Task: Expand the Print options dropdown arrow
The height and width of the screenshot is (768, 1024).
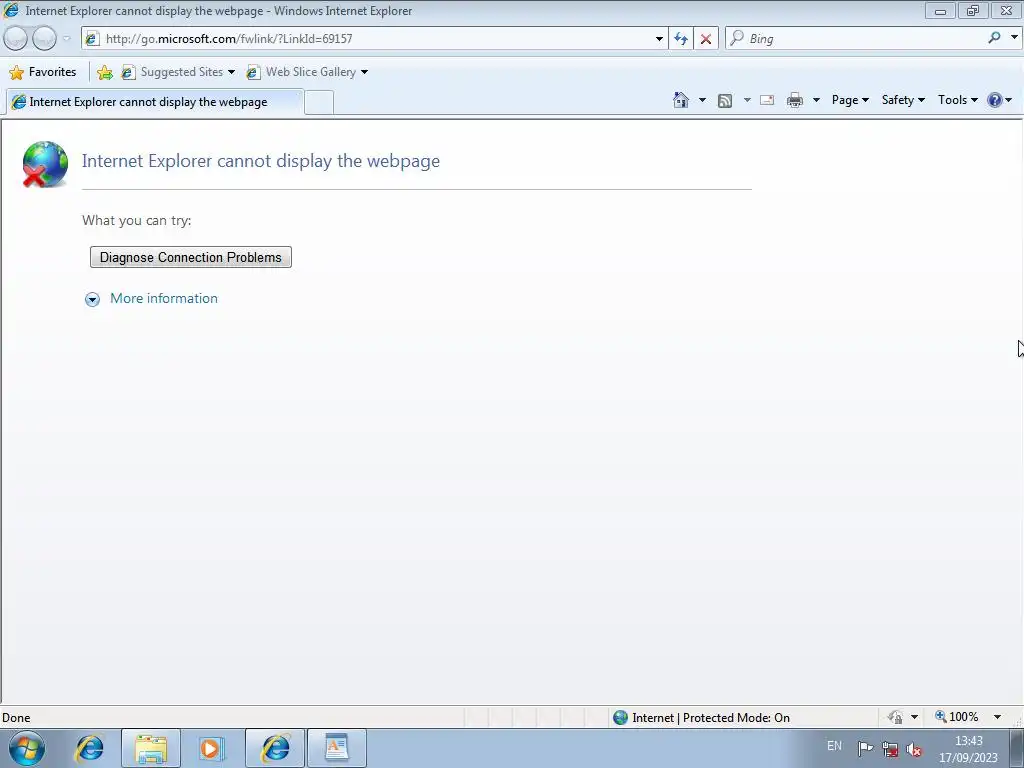Action: point(816,100)
